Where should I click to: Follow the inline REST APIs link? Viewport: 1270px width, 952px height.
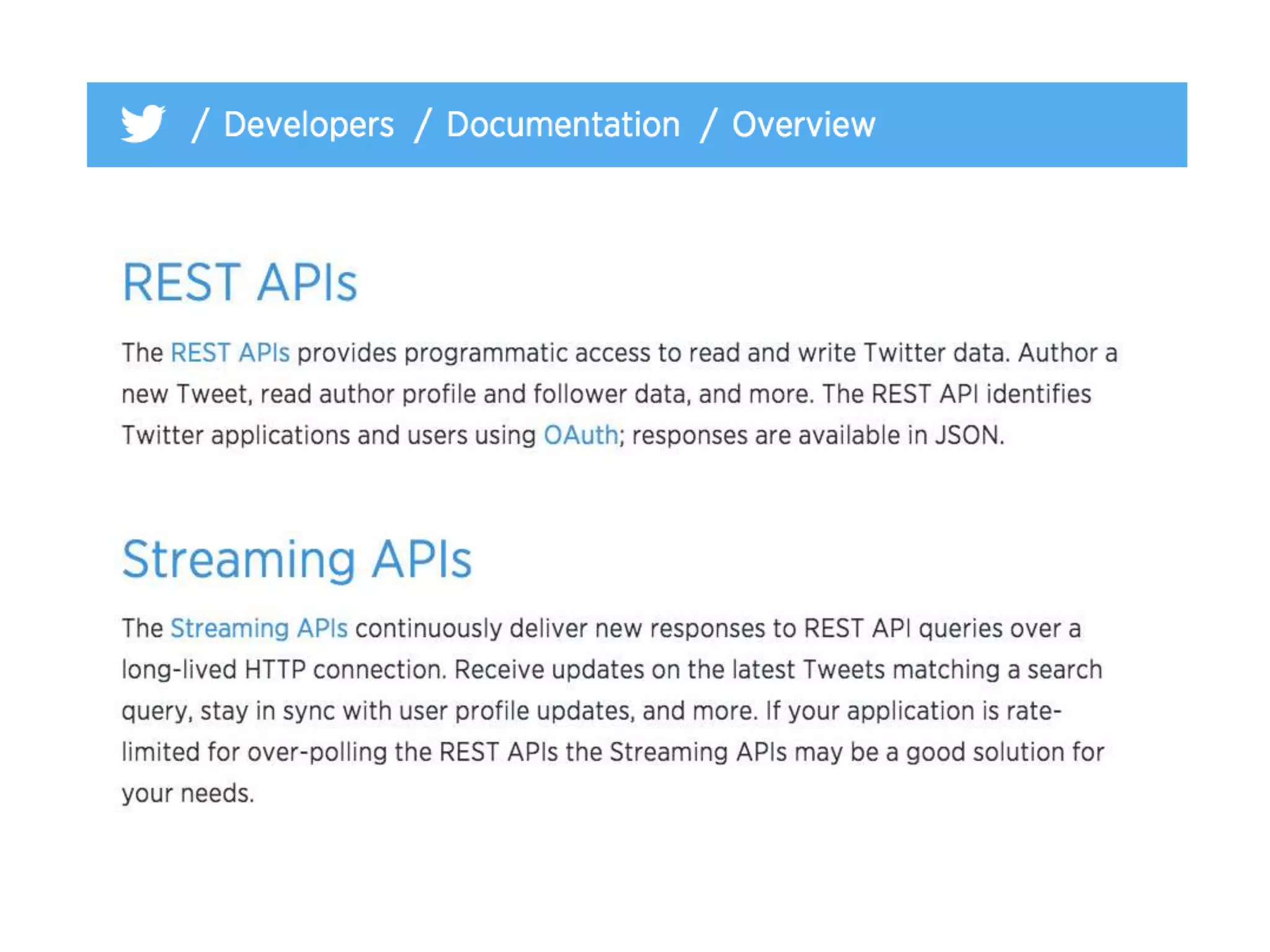(229, 353)
